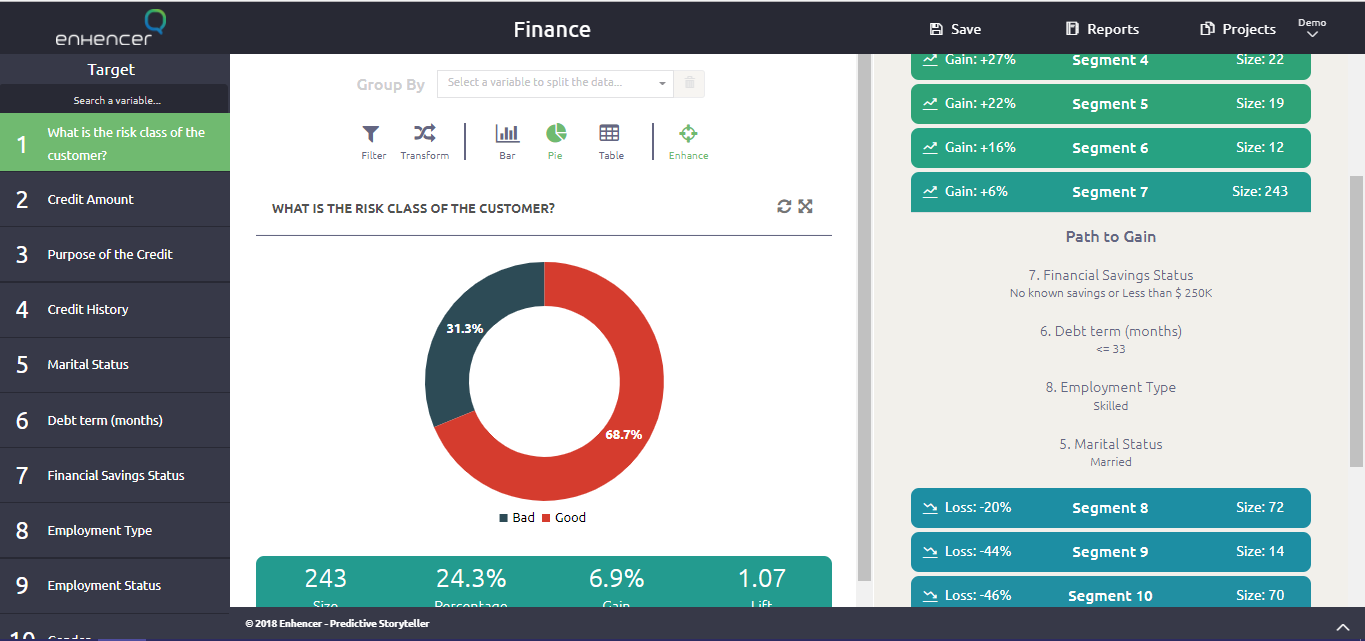Click '8. Employment Type' in Path to Gain
This screenshot has width=1365, height=641.
pyautogui.click(x=1110, y=387)
